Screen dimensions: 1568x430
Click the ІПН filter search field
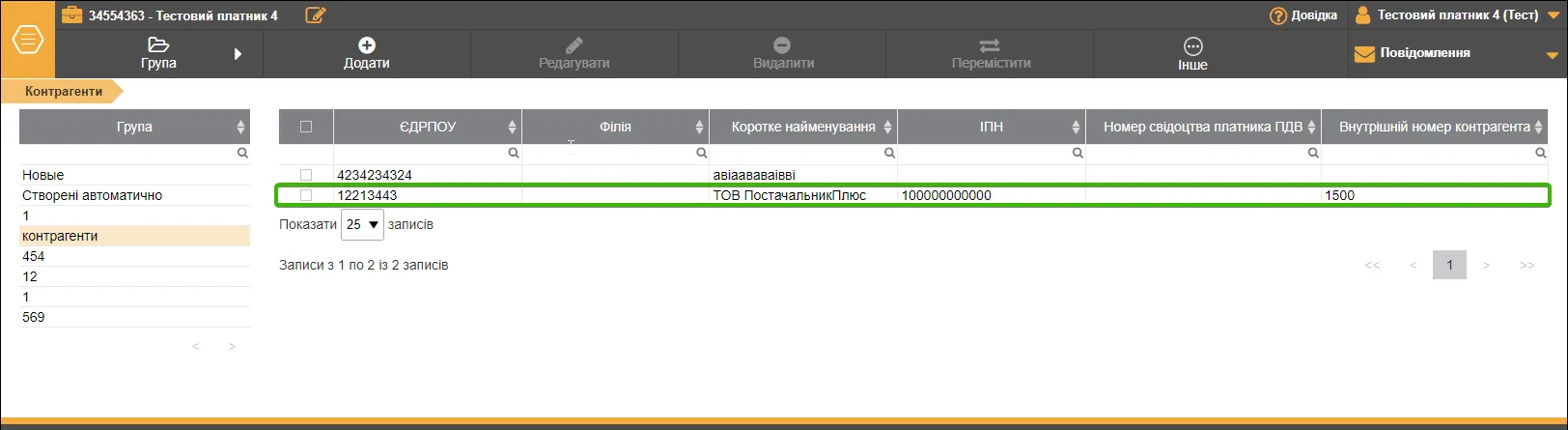992,153
